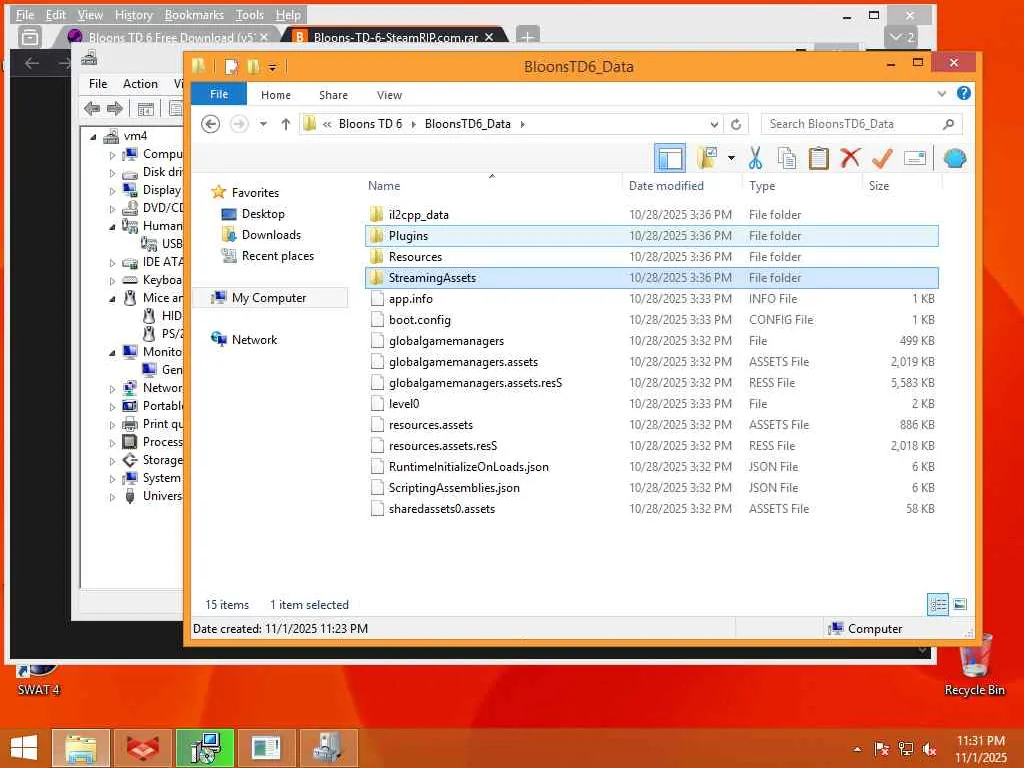Open the Home ribbon tab
The height and width of the screenshot is (768, 1024).
pyautogui.click(x=276, y=95)
